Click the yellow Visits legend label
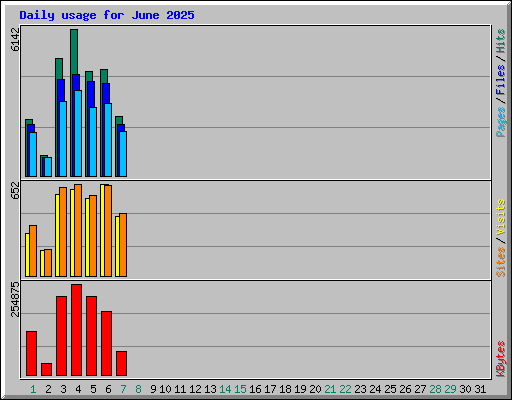Viewport: 512px width, 400px height. 500,218
